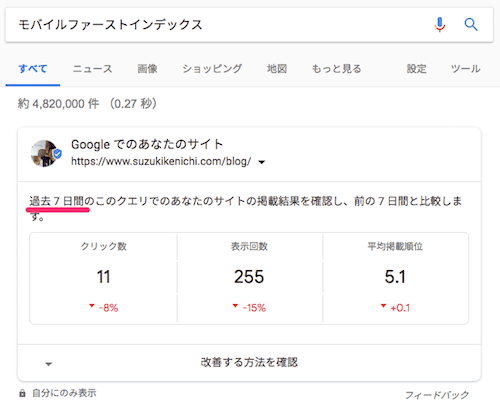Open the site URL dropdown arrow
The image size is (500, 411).
click(x=262, y=162)
